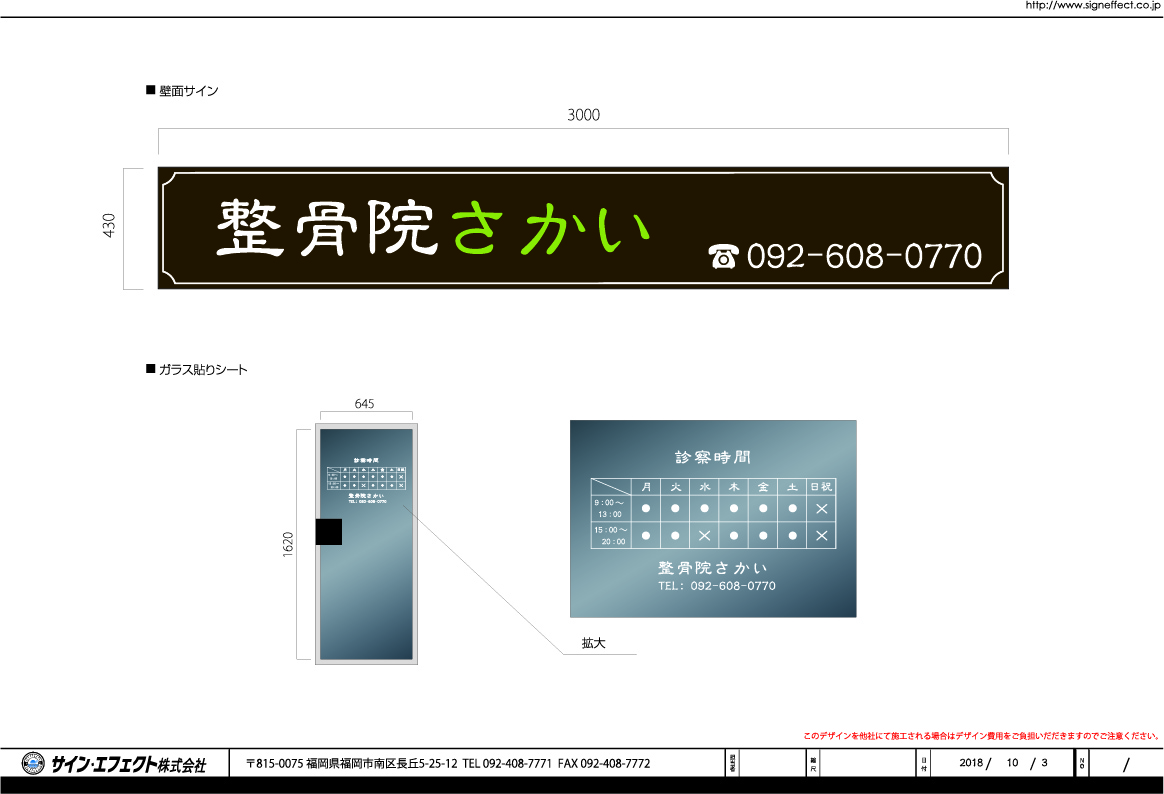Click the red design fee warning text
Screen dimensions: 1164x794
pos(981,736)
